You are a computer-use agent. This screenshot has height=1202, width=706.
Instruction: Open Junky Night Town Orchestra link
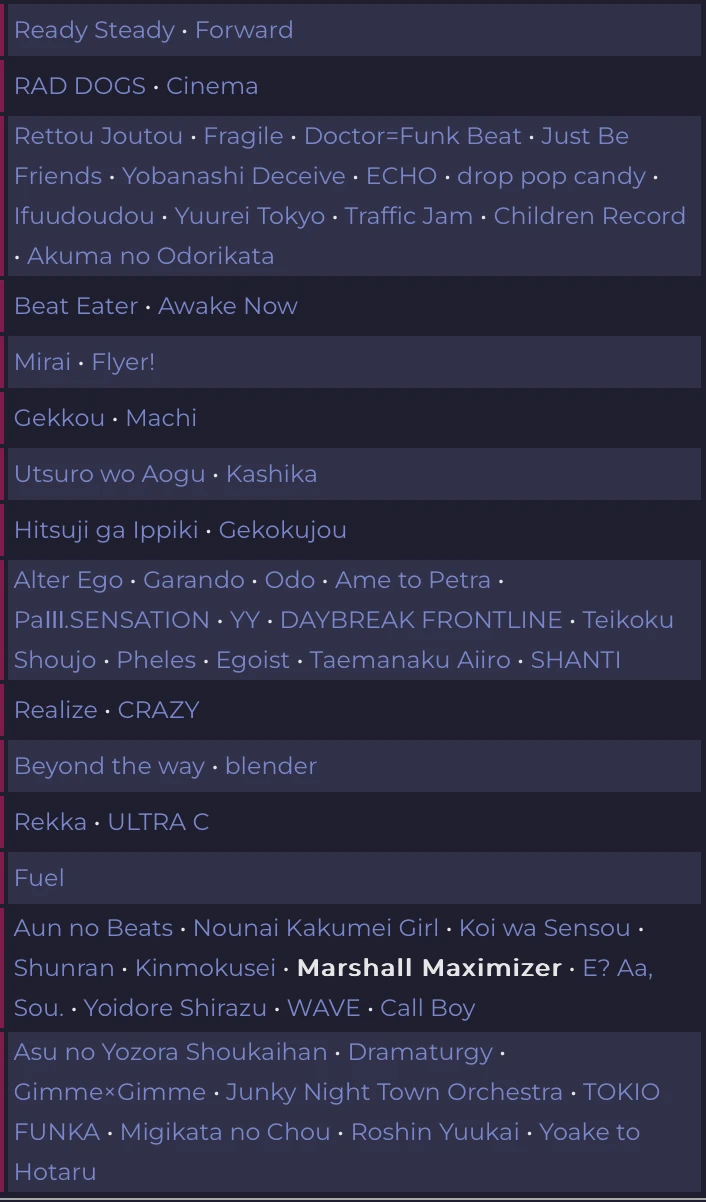pyautogui.click(x=394, y=1092)
